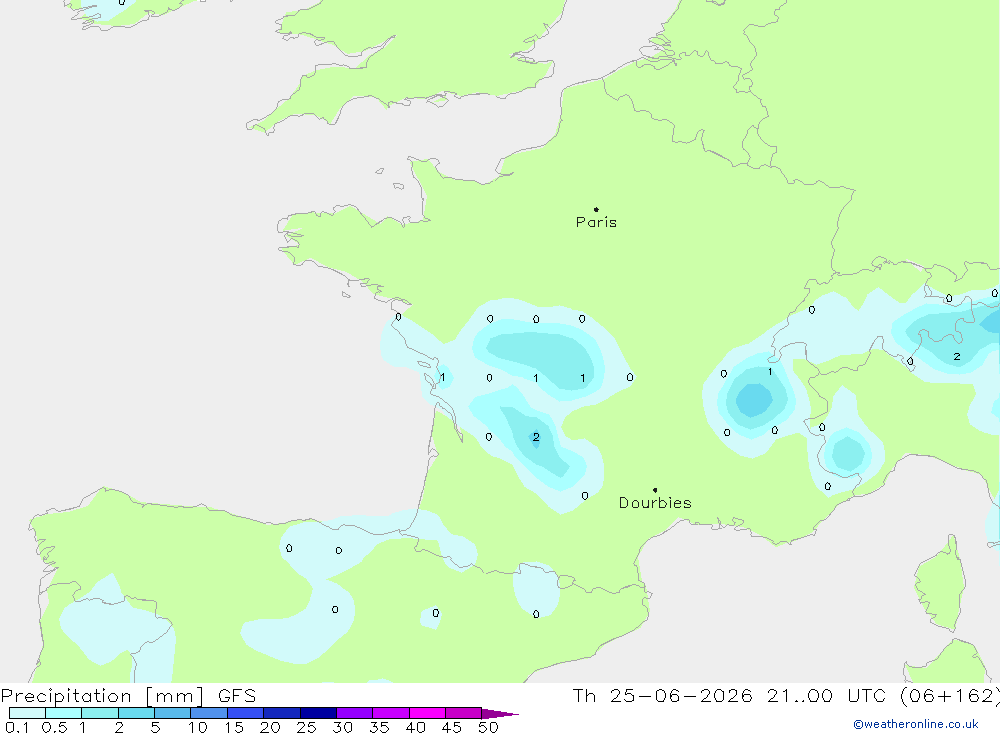Click the 'Precipitation [mm]' legend title
1000x733 pixels.
[103, 696]
